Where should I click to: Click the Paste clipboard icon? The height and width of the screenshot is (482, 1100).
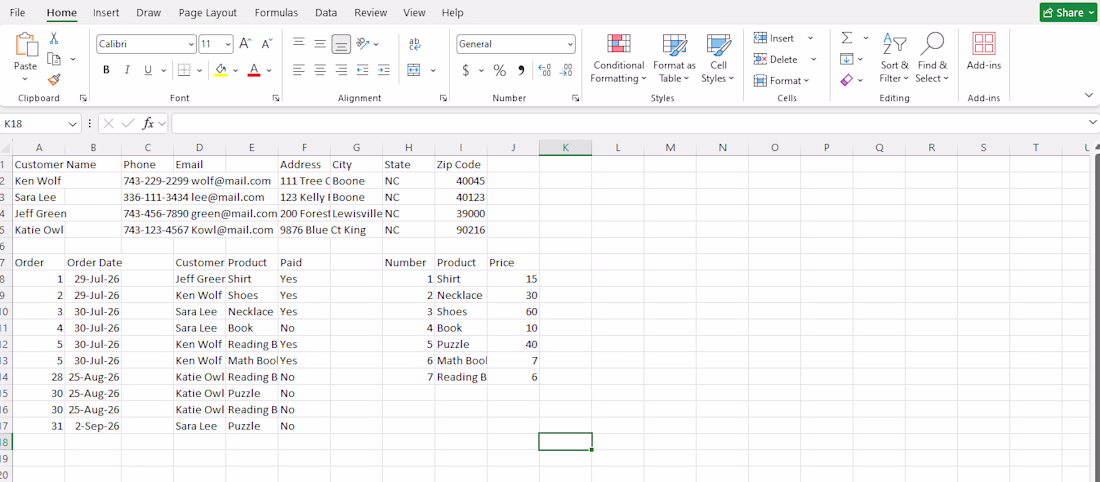[26, 46]
